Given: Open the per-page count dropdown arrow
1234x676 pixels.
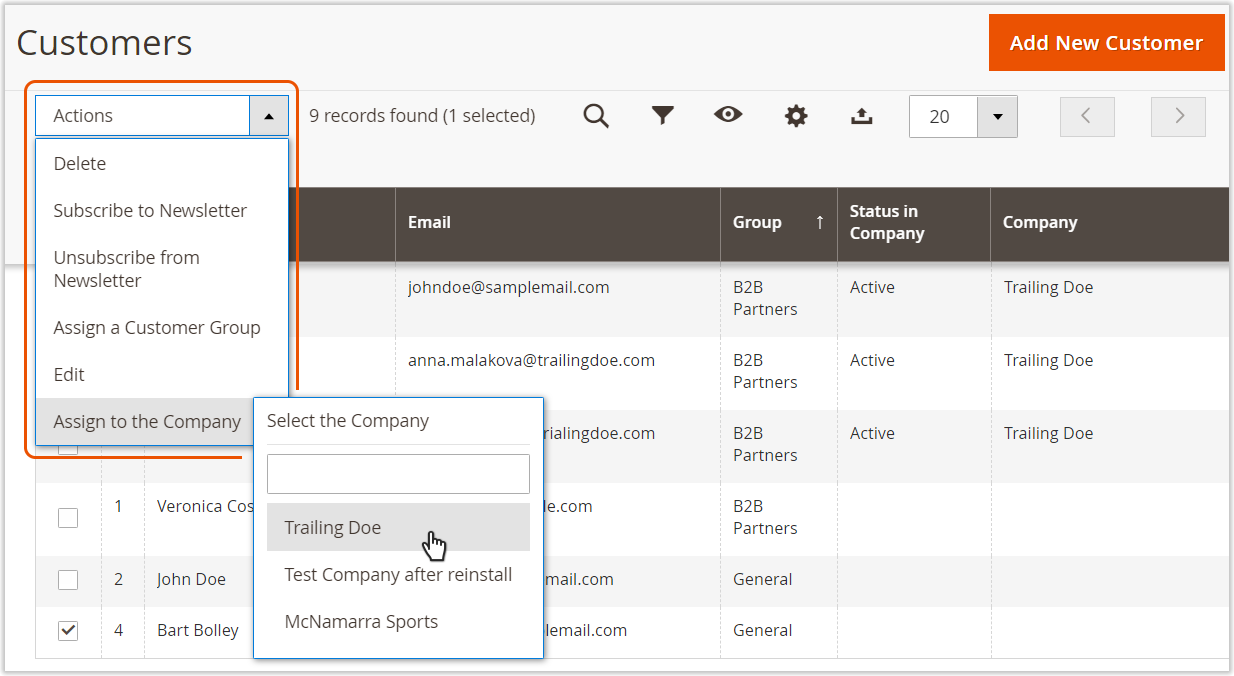Looking at the screenshot, I should tap(997, 116).
